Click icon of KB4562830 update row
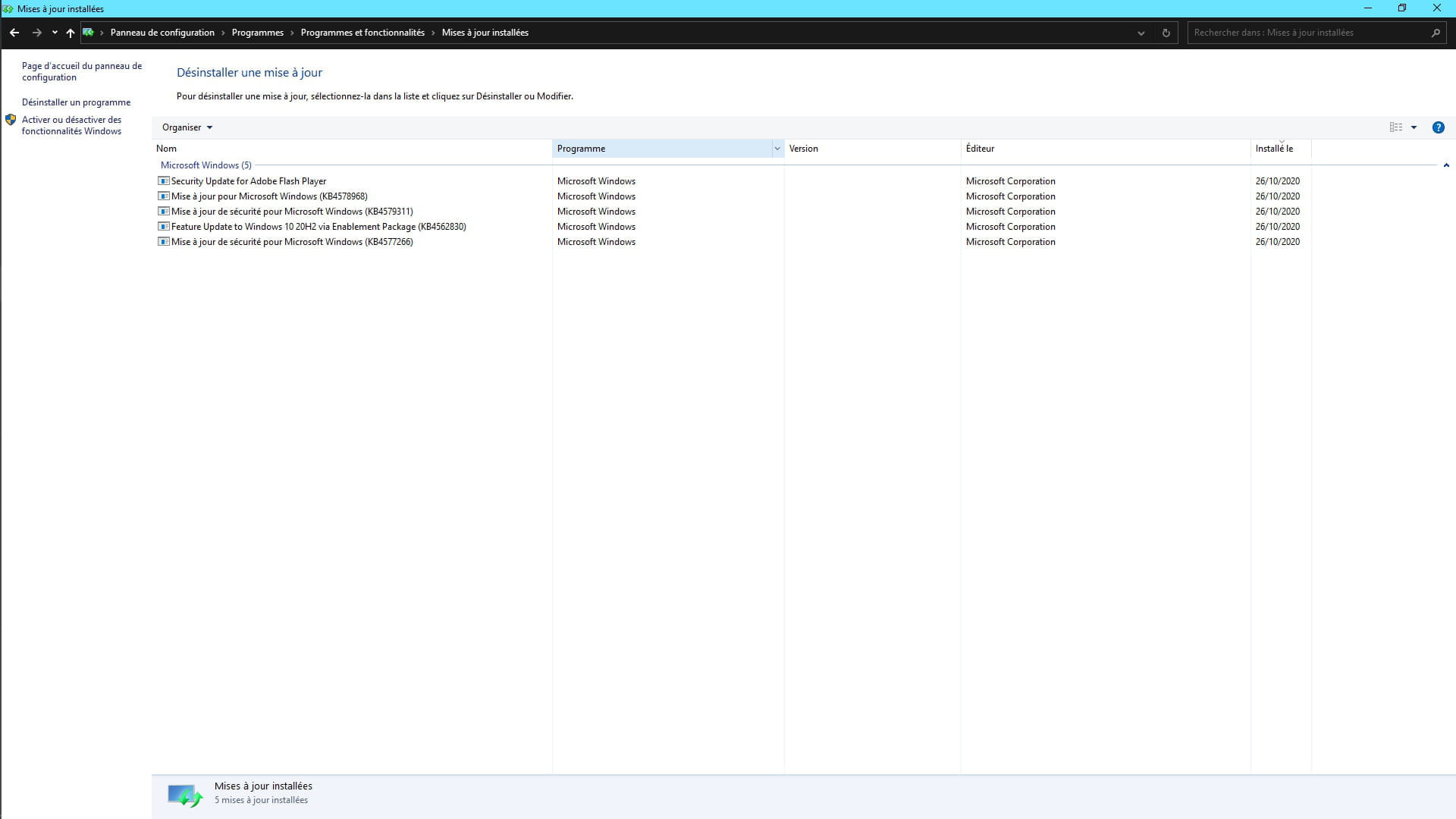The height and width of the screenshot is (819, 1456). (163, 227)
